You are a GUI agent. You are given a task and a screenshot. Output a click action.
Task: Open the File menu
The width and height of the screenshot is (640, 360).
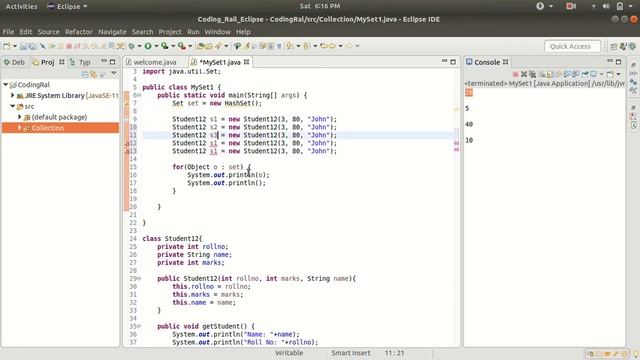pos(8,32)
